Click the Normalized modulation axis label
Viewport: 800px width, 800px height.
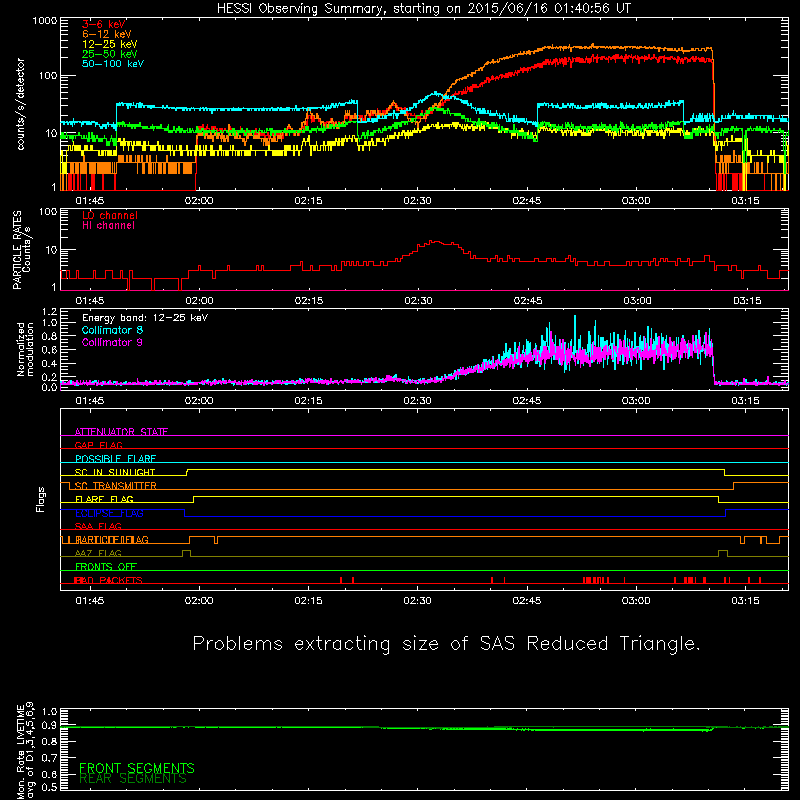(25, 349)
